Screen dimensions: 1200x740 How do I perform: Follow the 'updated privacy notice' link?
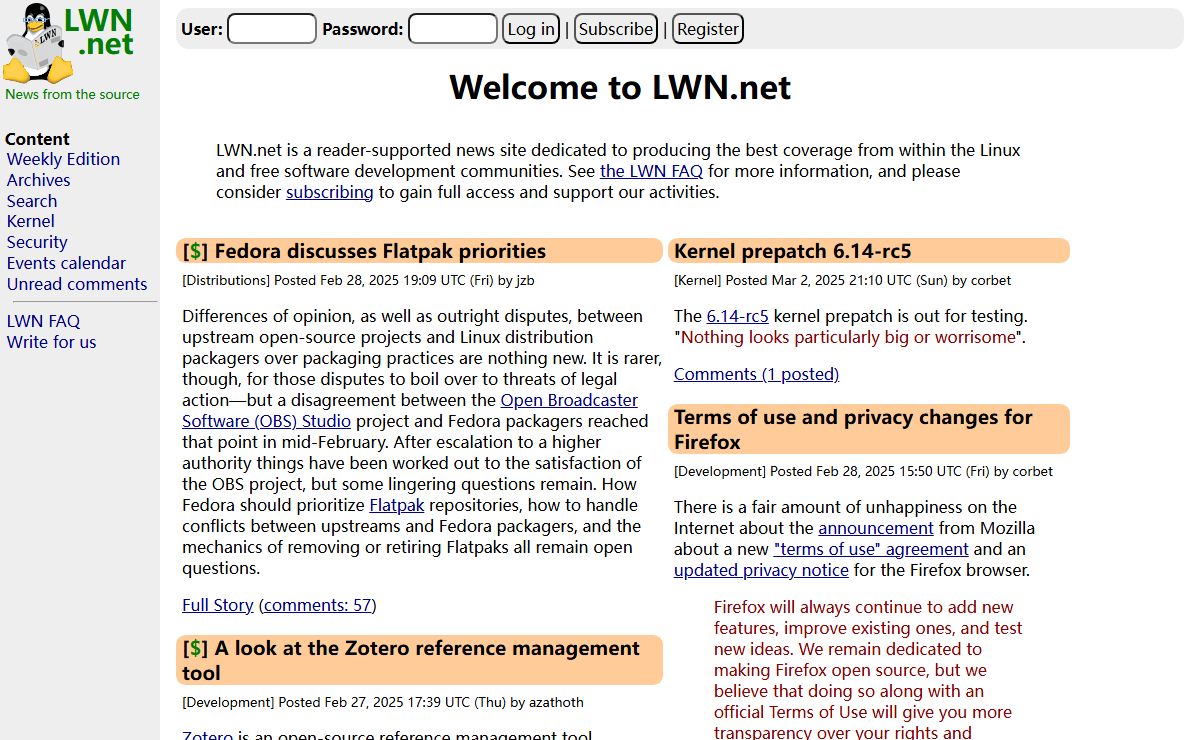pos(761,570)
